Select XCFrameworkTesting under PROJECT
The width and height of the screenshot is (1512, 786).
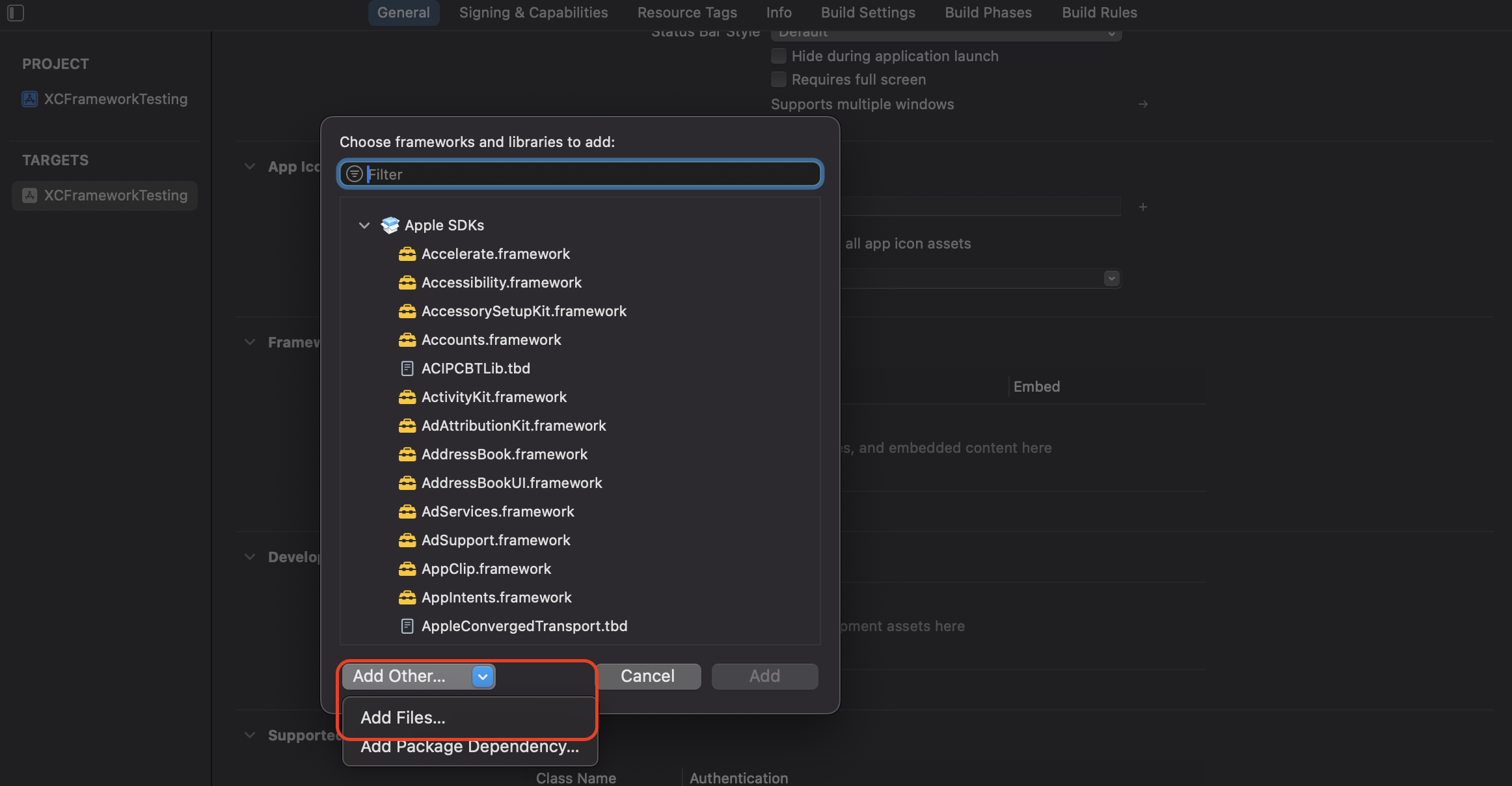point(105,99)
